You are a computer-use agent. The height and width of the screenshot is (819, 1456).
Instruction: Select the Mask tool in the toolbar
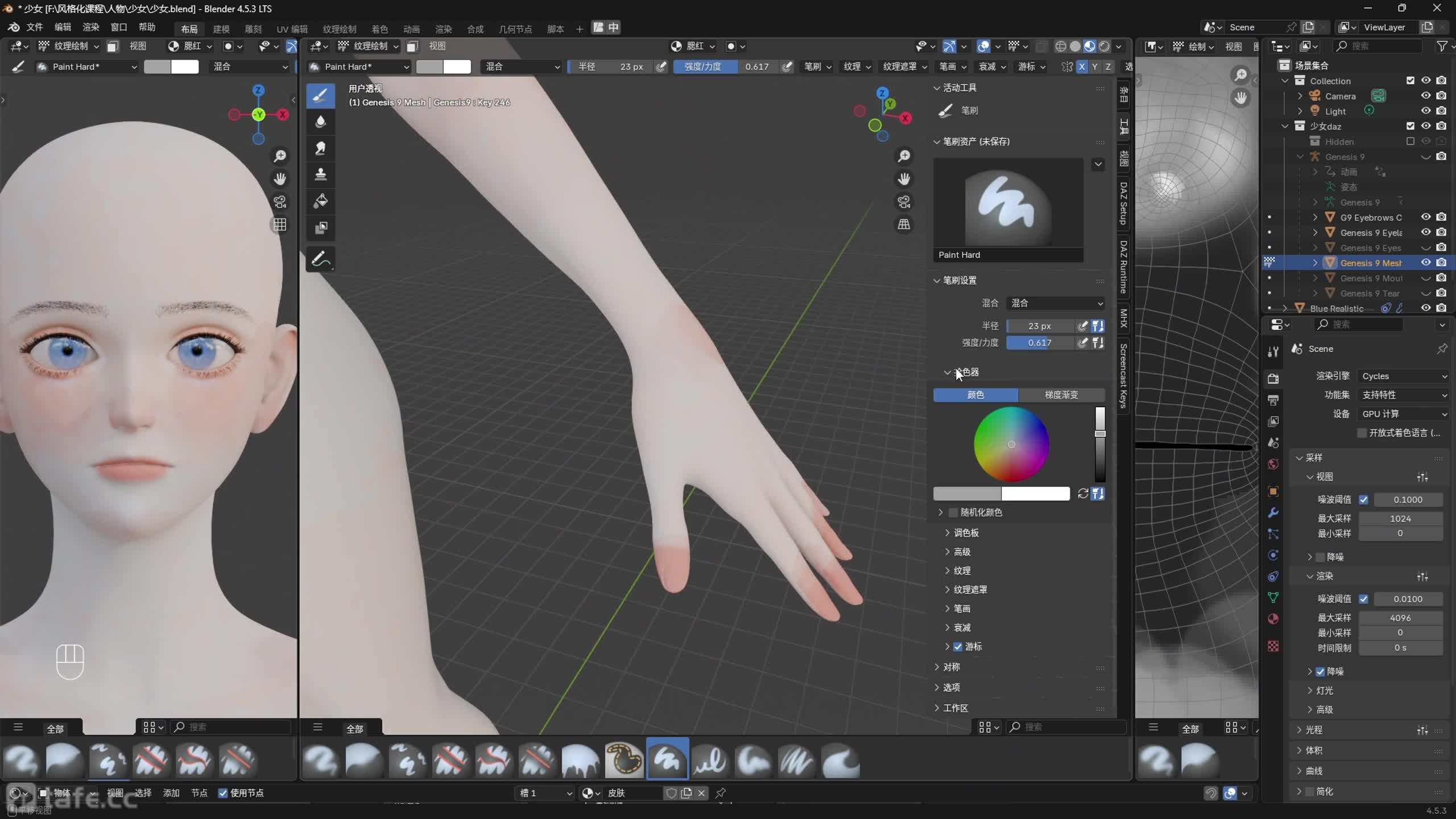[x=320, y=227]
